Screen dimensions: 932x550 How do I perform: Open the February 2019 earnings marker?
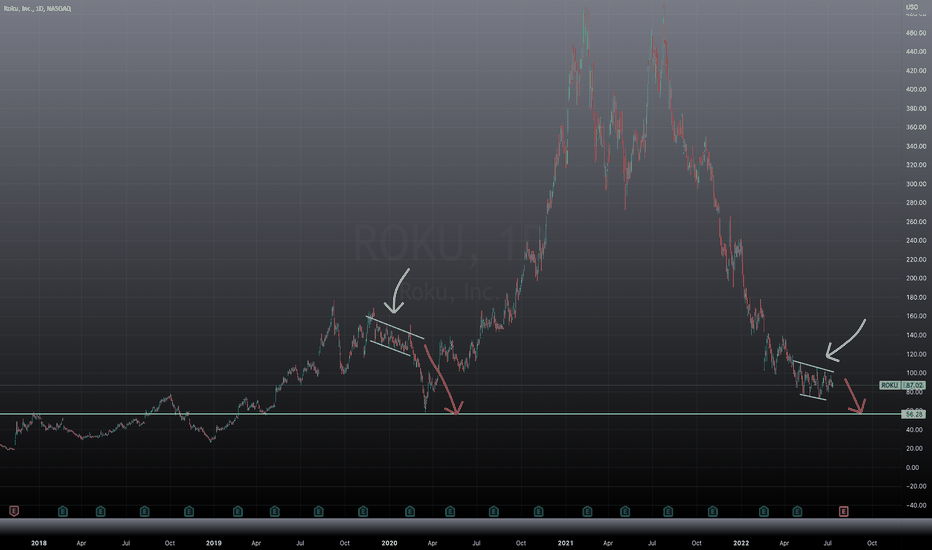click(238, 511)
